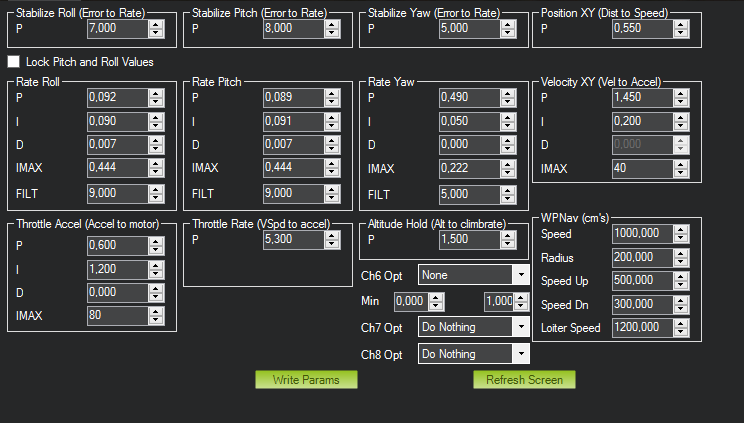
Task: Click the Write Params button
Action: [x=307, y=380]
